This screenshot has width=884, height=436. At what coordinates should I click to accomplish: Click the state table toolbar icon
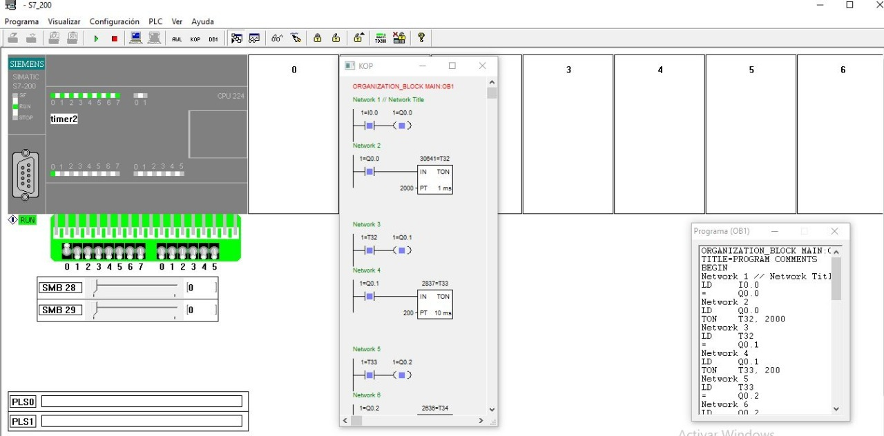pos(254,38)
